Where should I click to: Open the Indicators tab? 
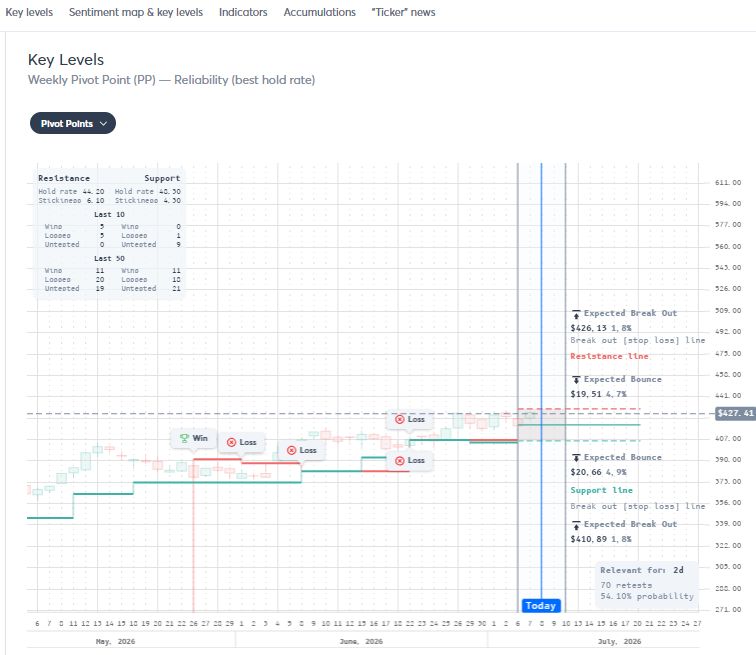(243, 13)
